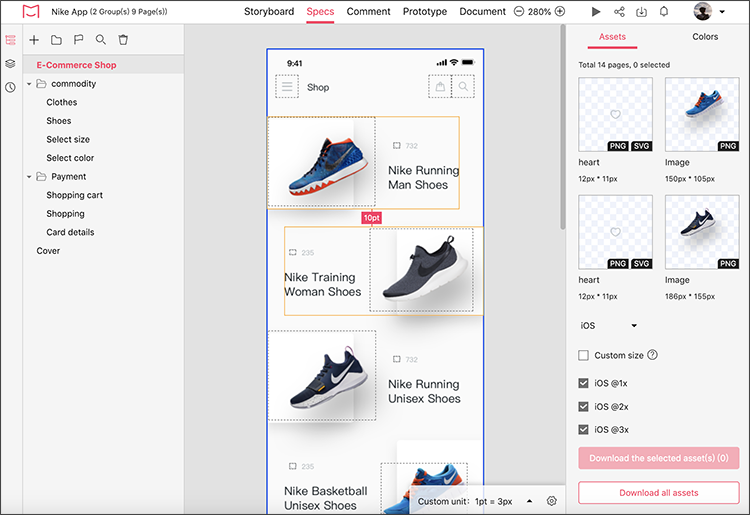Screen dimensions: 750x515
Task: Click the shopping bag icon in mockup
Action: [440, 87]
